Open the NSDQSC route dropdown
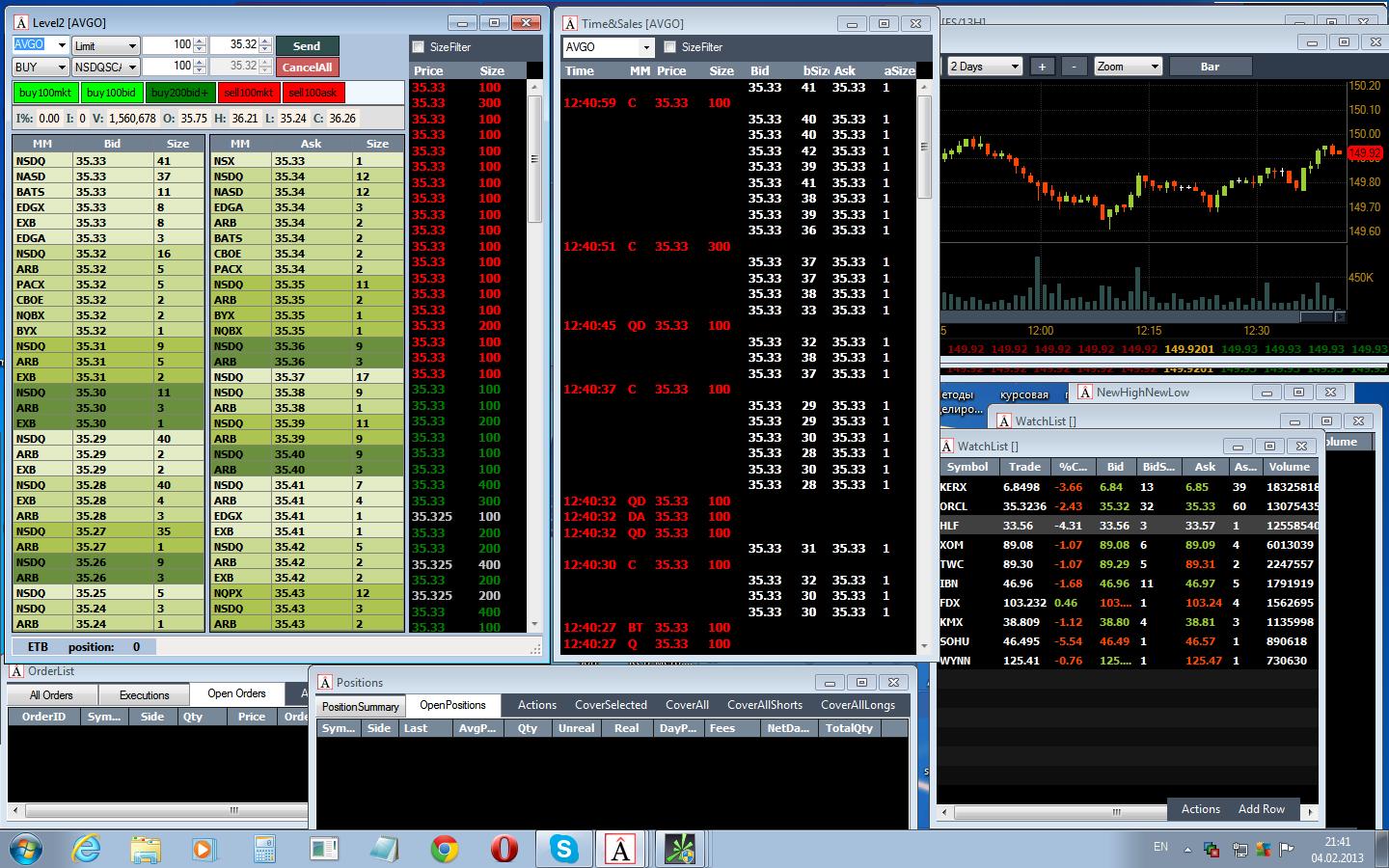The height and width of the screenshot is (868, 1389). pyautogui.click(x=106, y=67)
